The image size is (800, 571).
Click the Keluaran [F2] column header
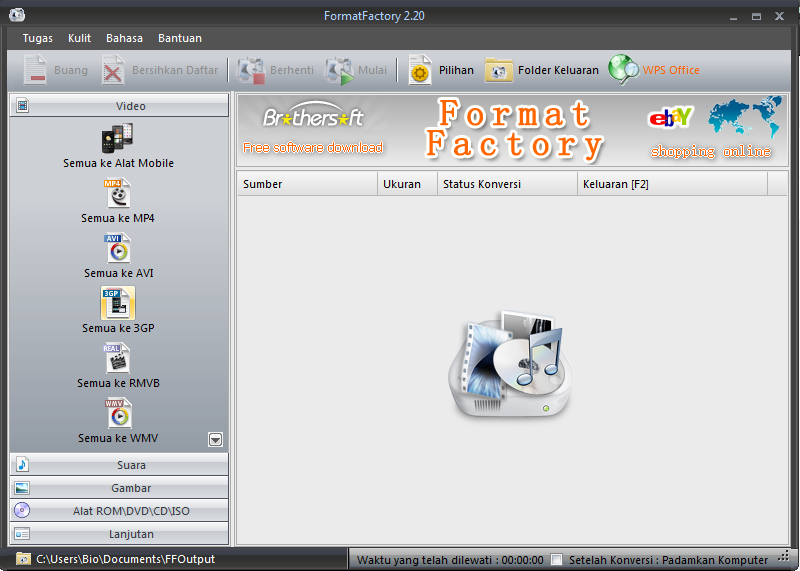coord(672,184)
